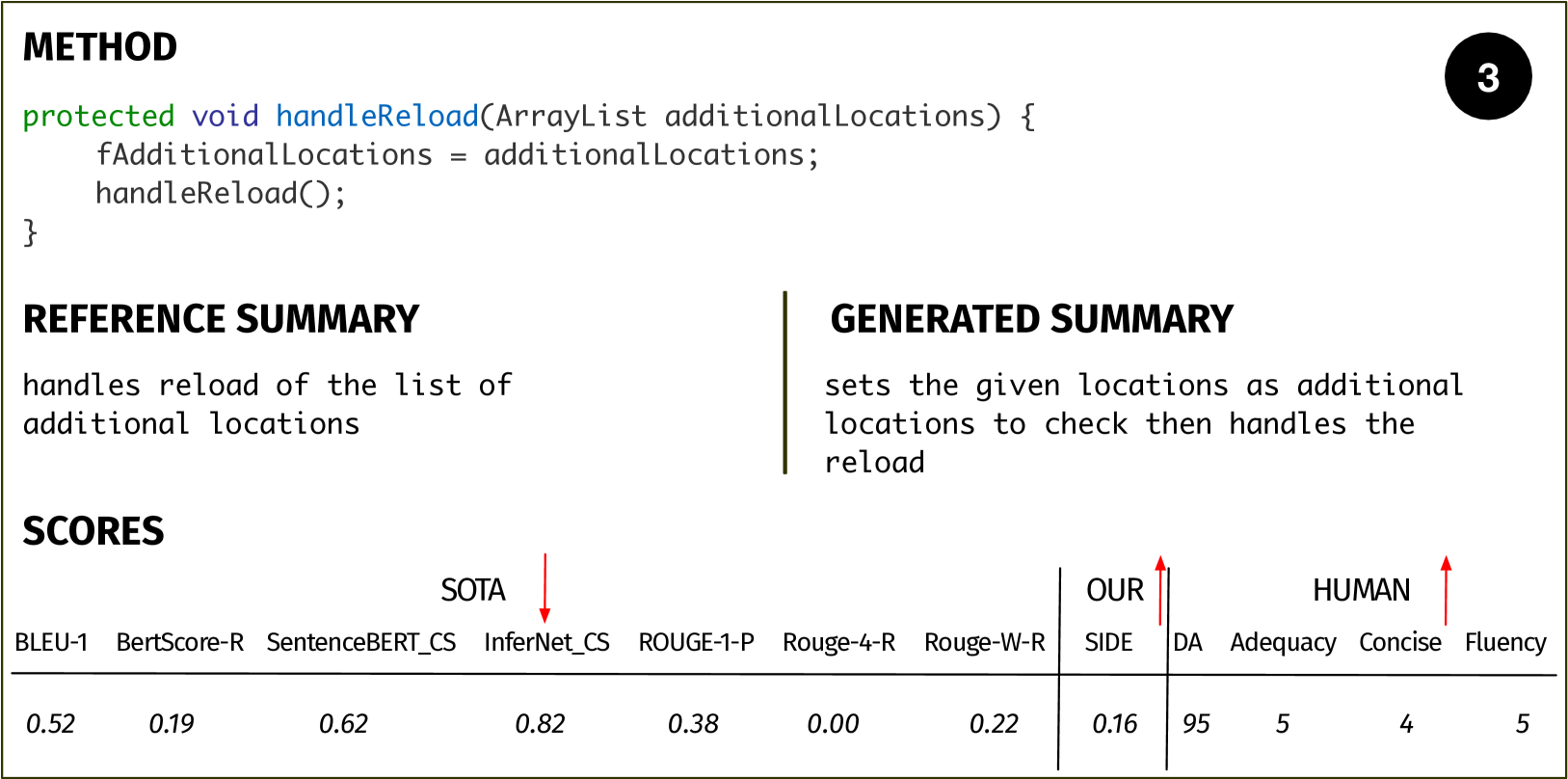The image size is (1568, 779).
Task: Click the handleReload method name in the signature
Action: click(x=377, y=116)
